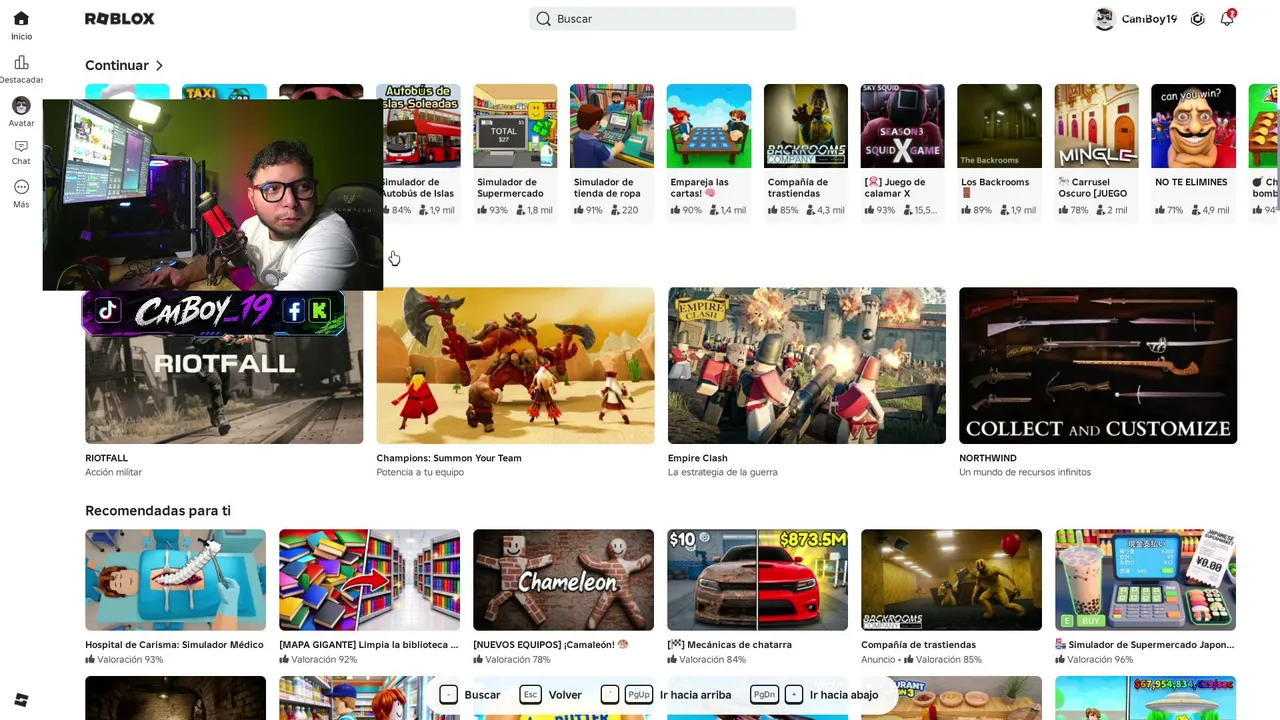The height and width of the screenshot is (720, 1280).
Task: Open the Simulador de tienda de ropa thumbnail
Action: 612,126
